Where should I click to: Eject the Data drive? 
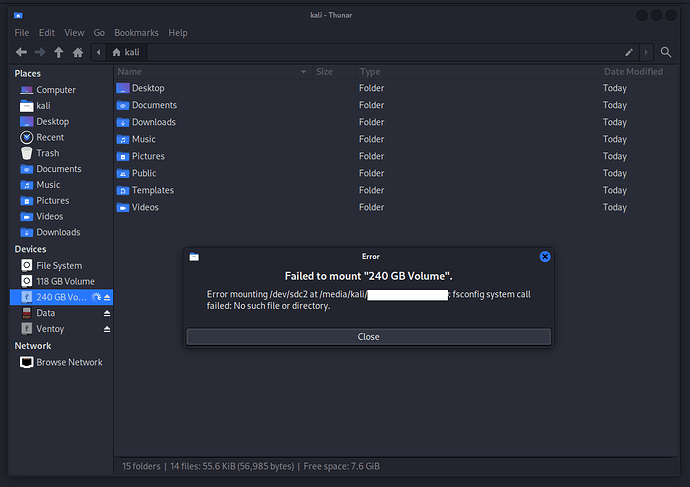click(107, 313)
